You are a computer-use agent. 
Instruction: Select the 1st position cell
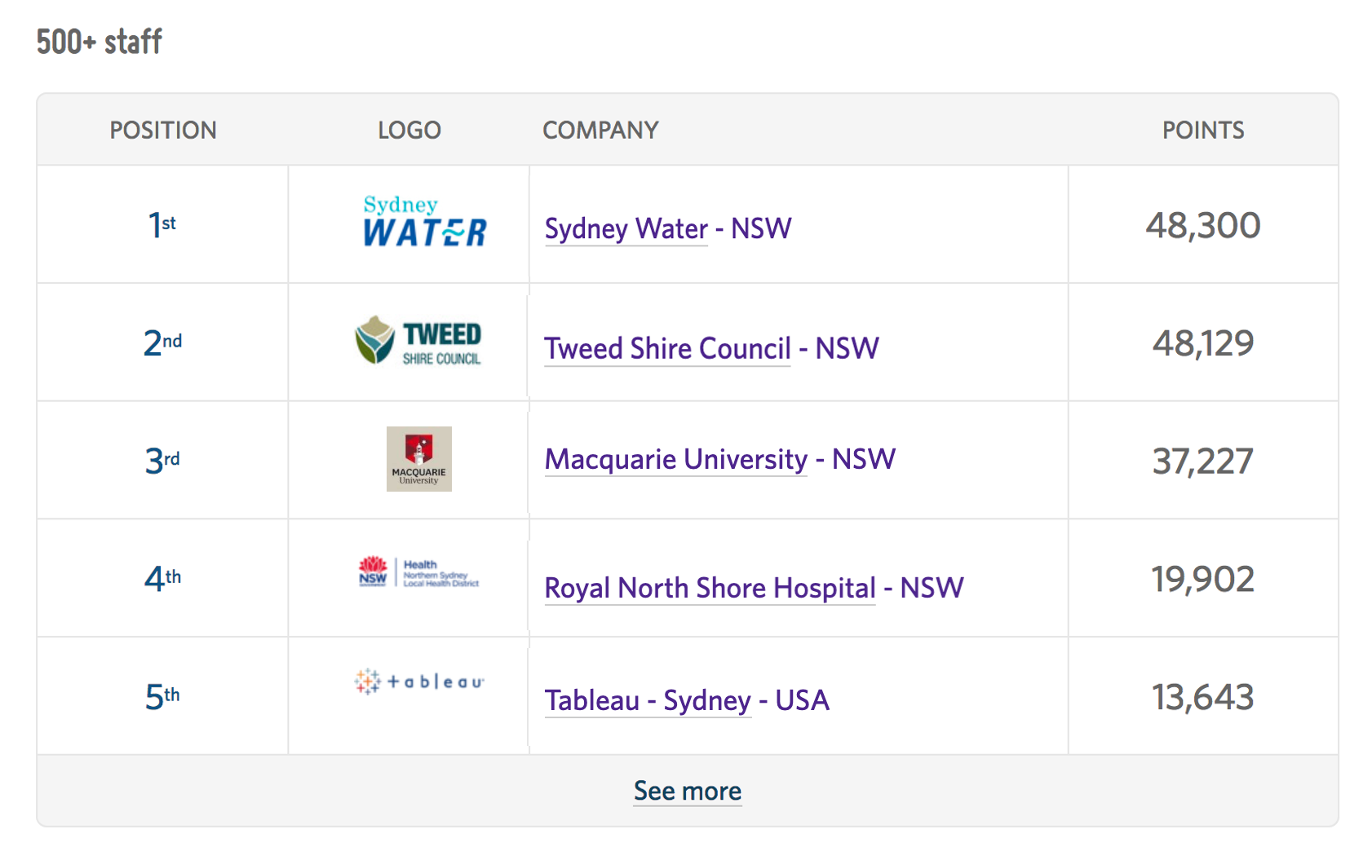[x=162, y=225]
